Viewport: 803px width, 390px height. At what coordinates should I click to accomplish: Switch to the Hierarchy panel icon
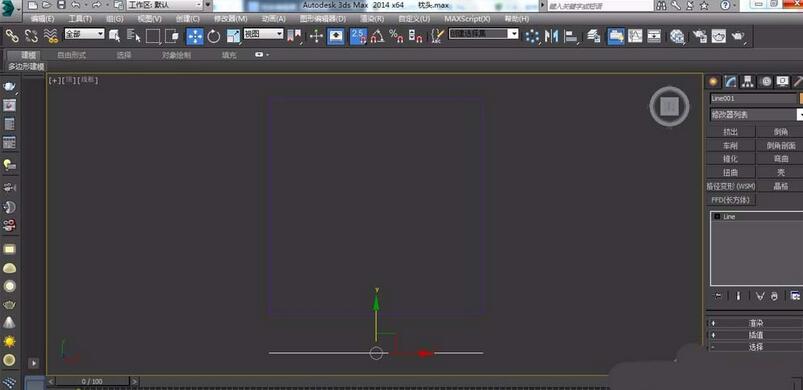[748, 82]
